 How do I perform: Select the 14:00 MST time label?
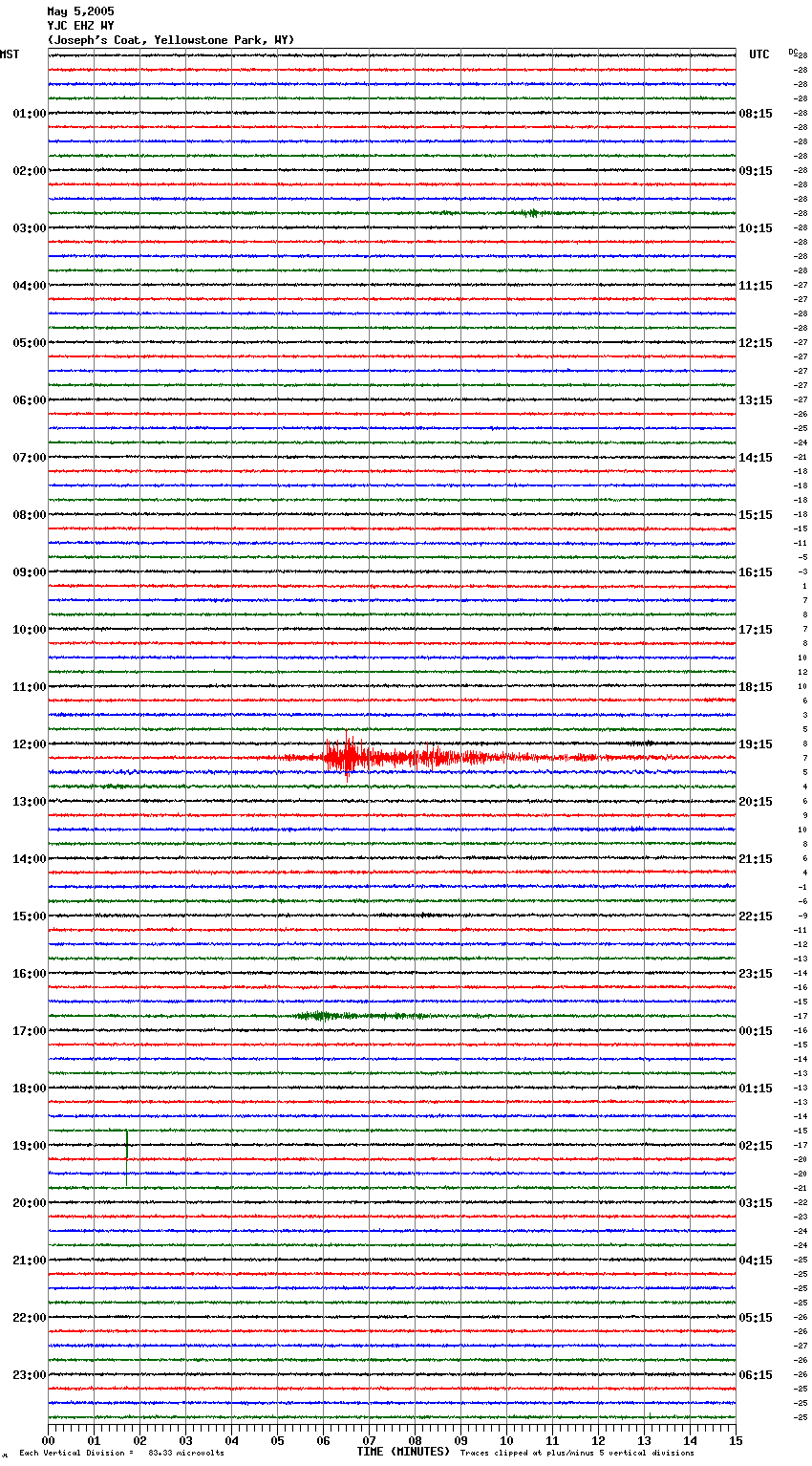(30, 859)
